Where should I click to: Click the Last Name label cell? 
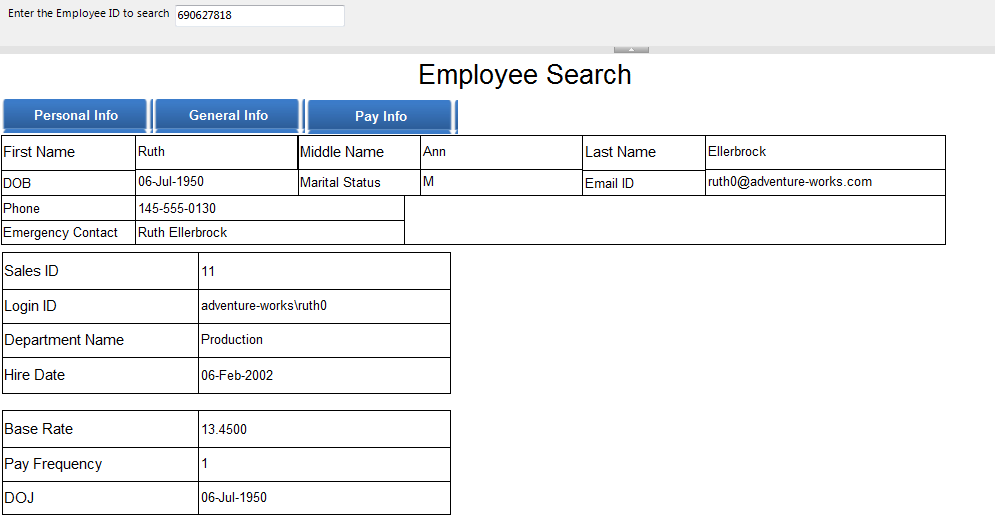(643, 152)
